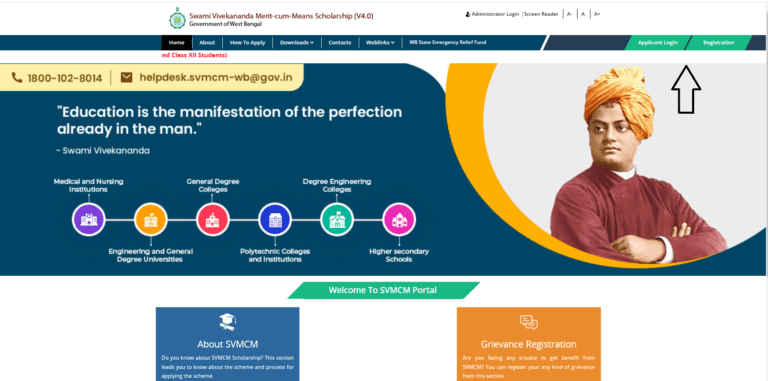The height and width of the screenshot is (381, 768).
Task: Open the How To Apply menu item
Action: point(247,43)
